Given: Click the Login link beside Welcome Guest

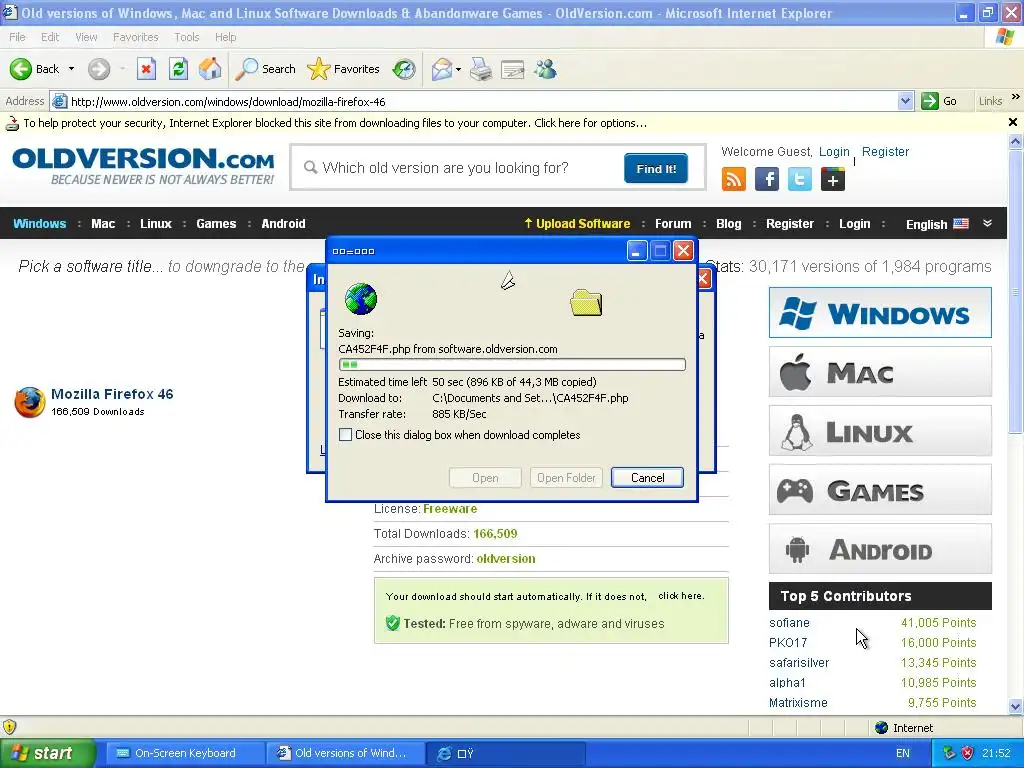Looking at the screenshot, I should [834, 152].
